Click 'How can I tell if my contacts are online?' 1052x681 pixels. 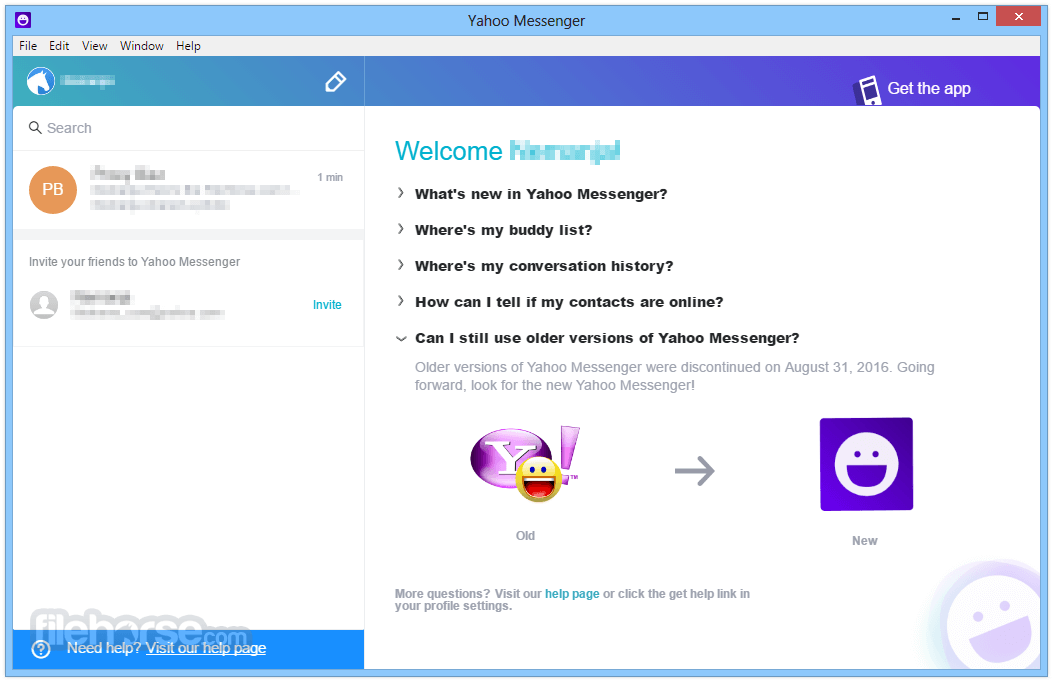(569, 302)
